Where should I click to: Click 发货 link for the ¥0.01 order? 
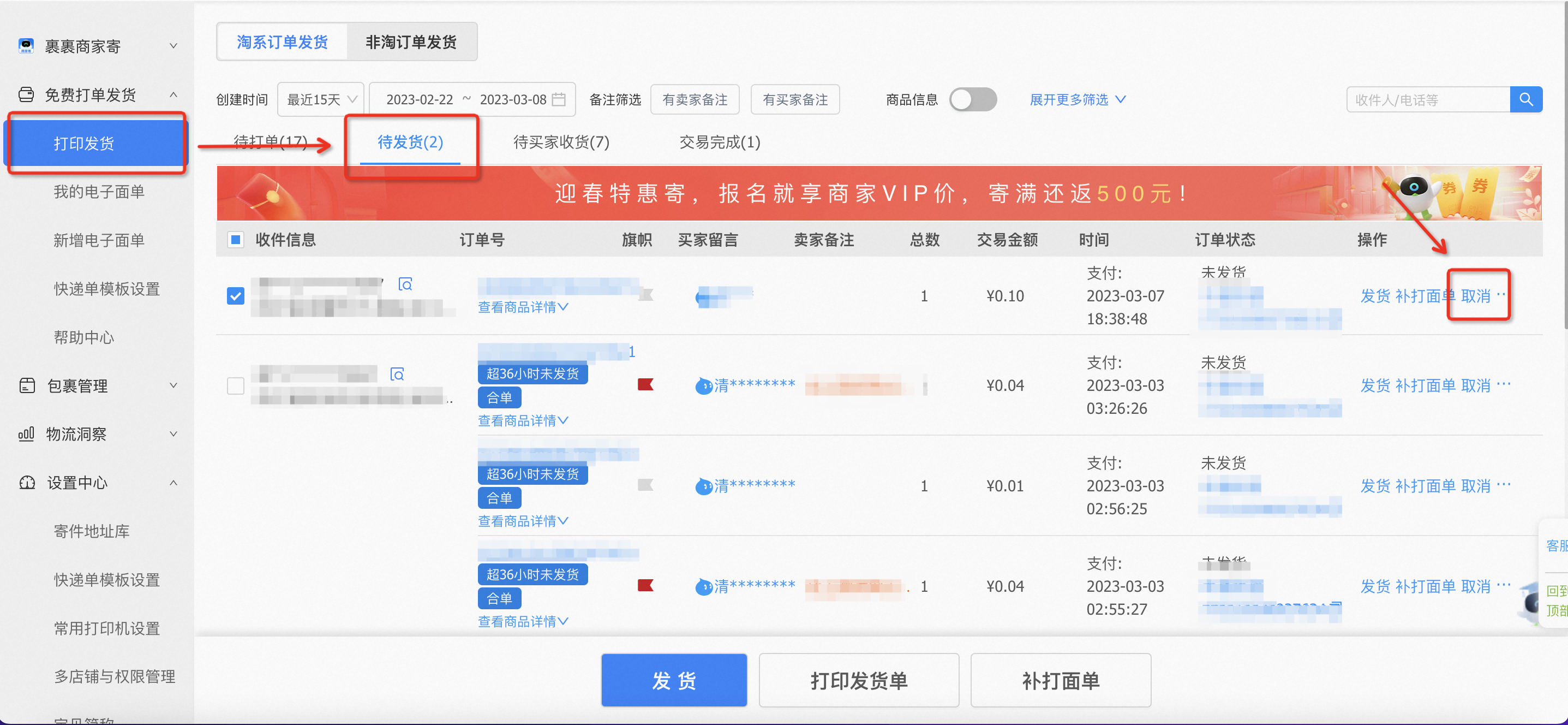(x=1375, y=486)
